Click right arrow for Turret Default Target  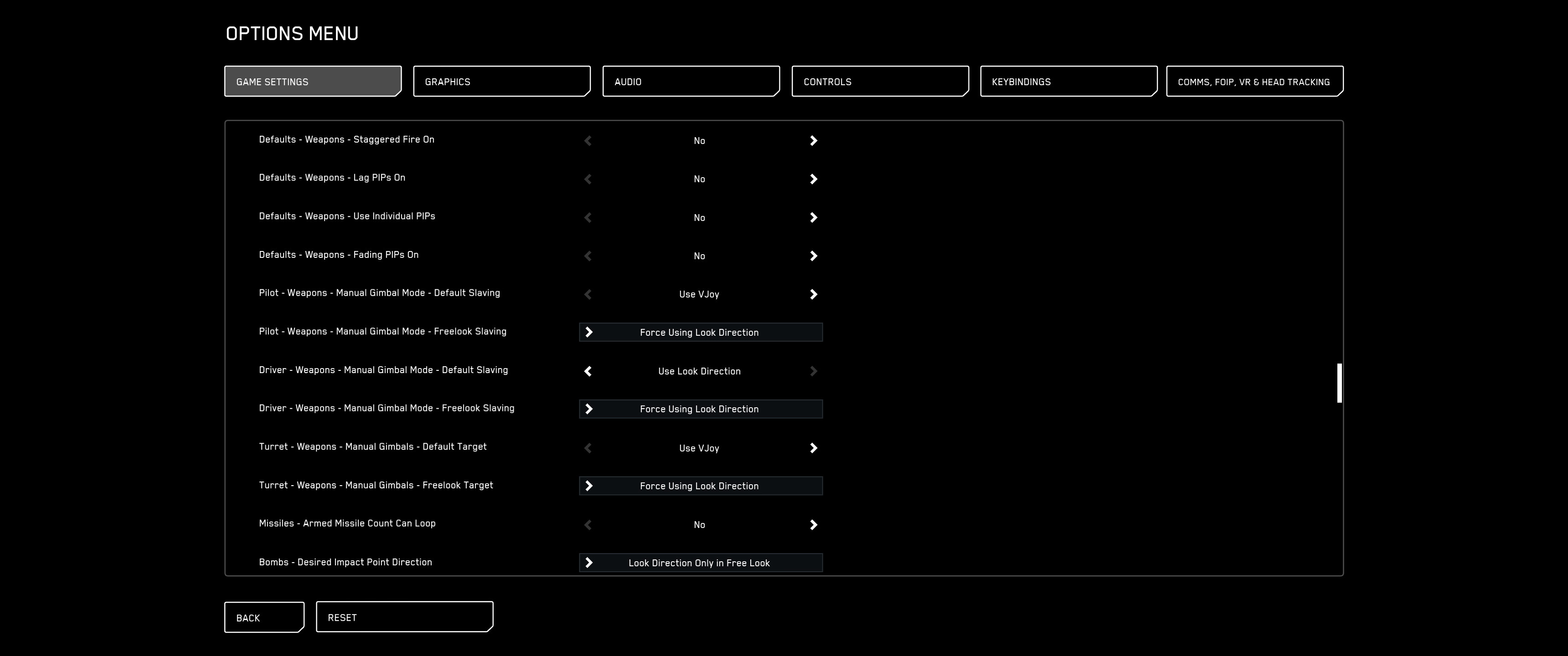(x=813, y=448)
